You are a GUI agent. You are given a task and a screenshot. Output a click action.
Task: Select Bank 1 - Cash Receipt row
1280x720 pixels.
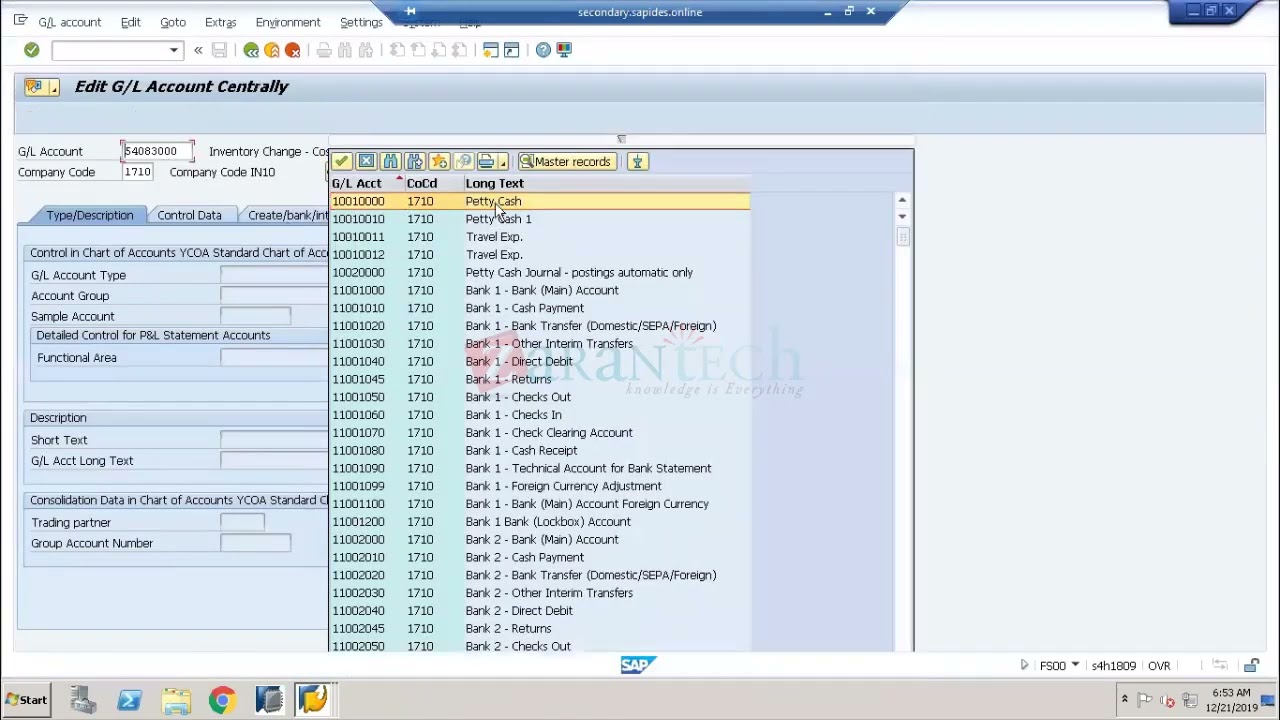pyautogui.click(x=540, y=450)
